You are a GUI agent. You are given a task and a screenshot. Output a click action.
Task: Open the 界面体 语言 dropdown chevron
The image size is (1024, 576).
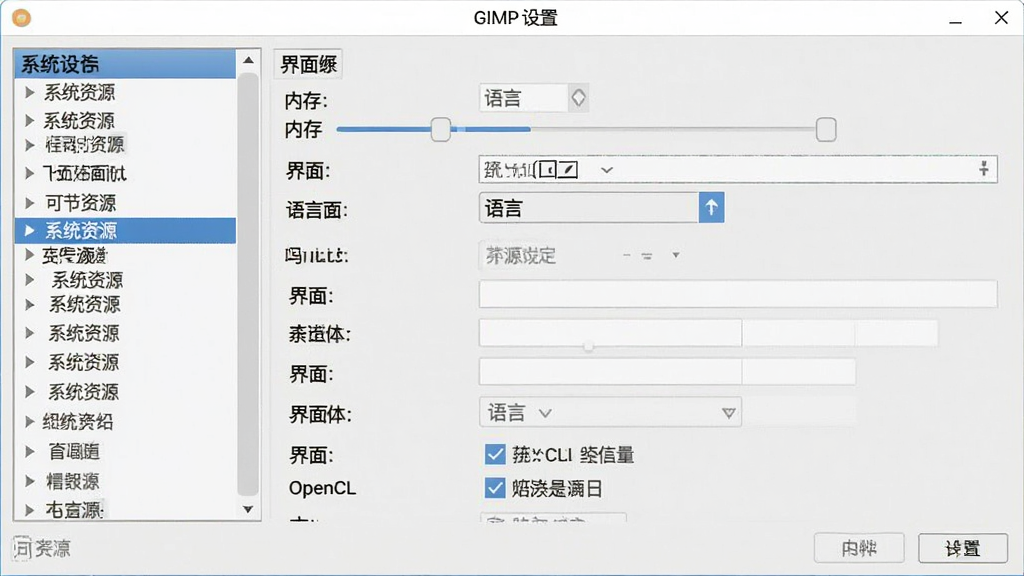click(x=545, y=413)
